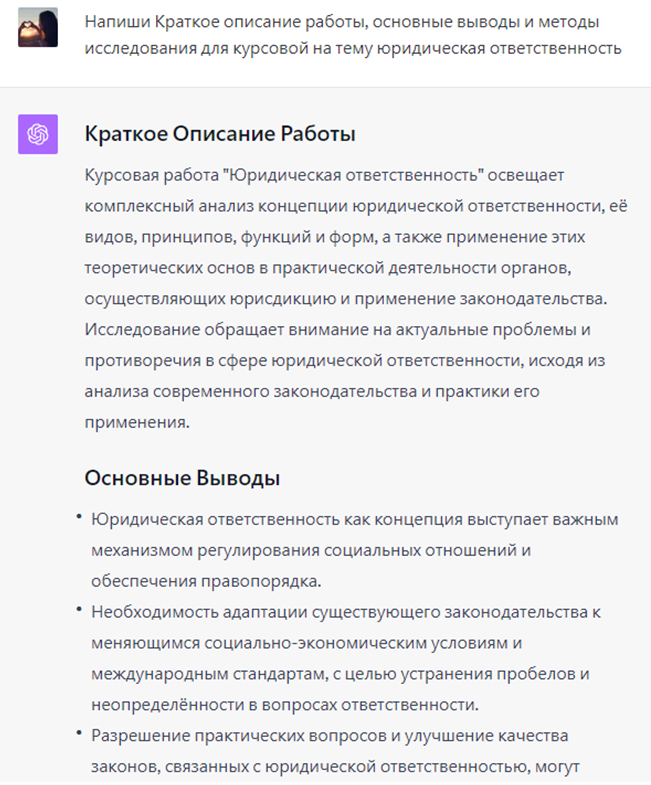The width and height of the screenshot is (651, 785).
Task: Click the user prompt starting 'Напиши Краткое описание работы'
Action: coord(353,35)
